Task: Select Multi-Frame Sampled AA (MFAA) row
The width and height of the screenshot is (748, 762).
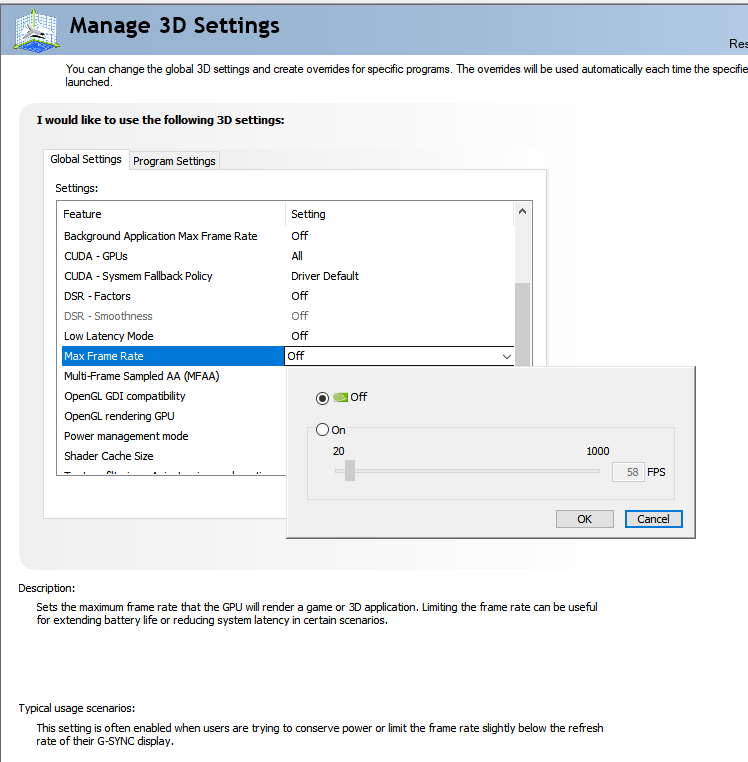Action: coord(174,376)
